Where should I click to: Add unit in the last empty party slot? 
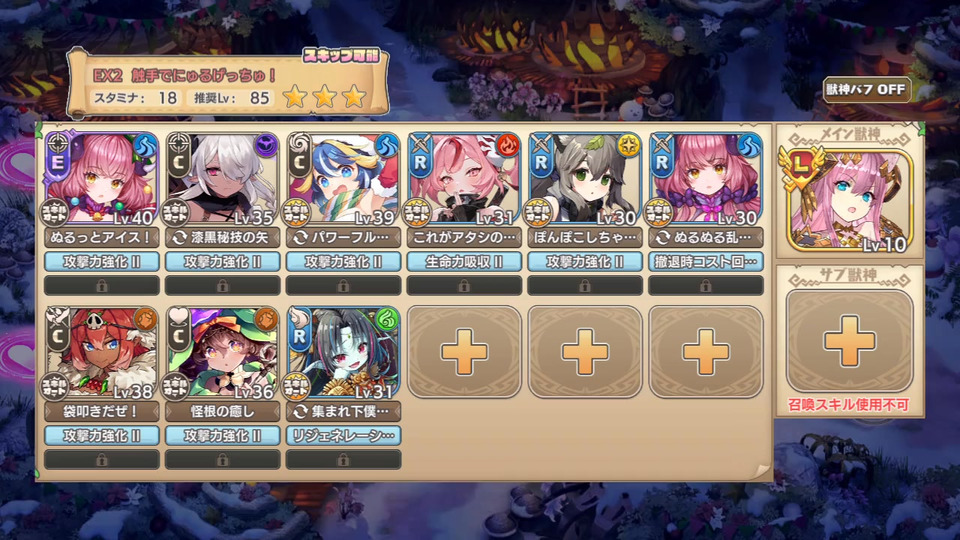point(706,352)
